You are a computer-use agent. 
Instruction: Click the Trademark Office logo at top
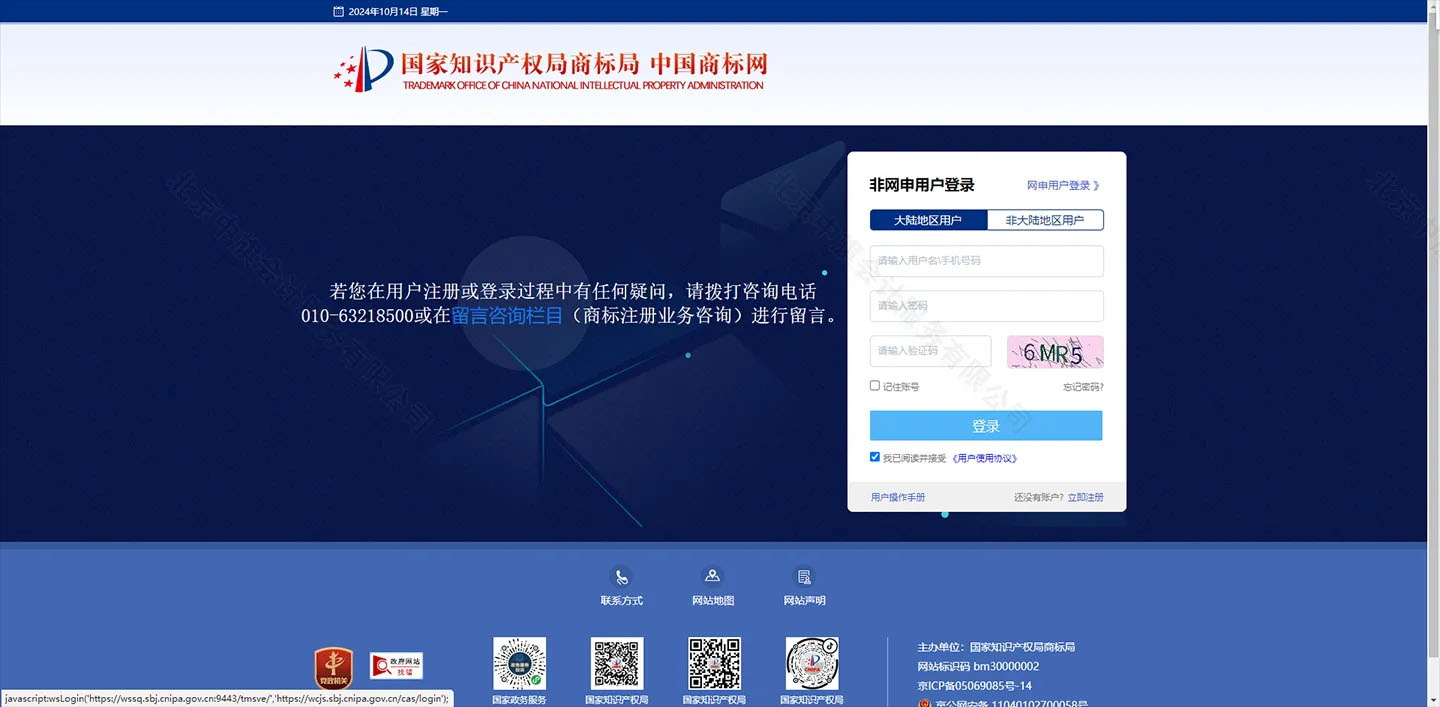[550, 70]
